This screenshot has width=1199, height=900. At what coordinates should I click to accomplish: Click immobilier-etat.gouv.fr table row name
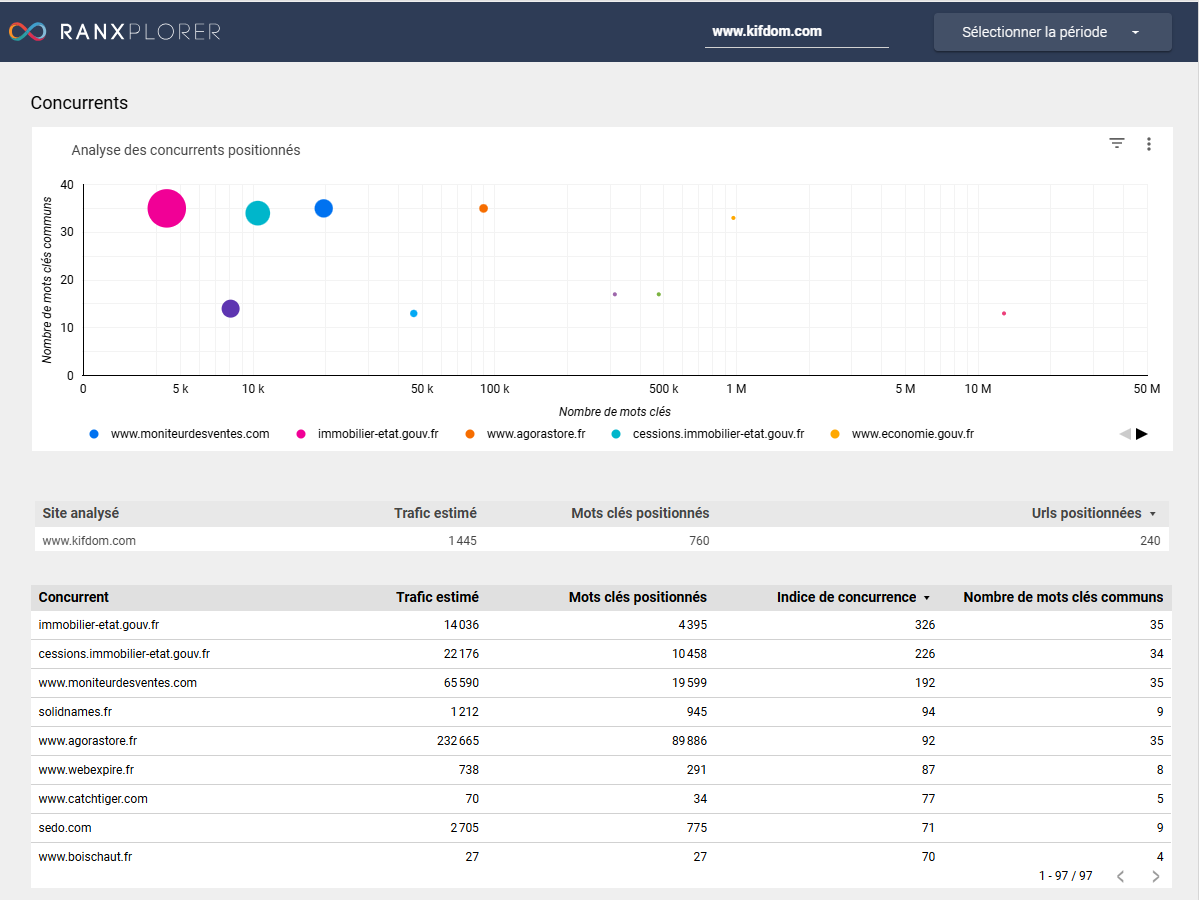(x=99, y=625)
